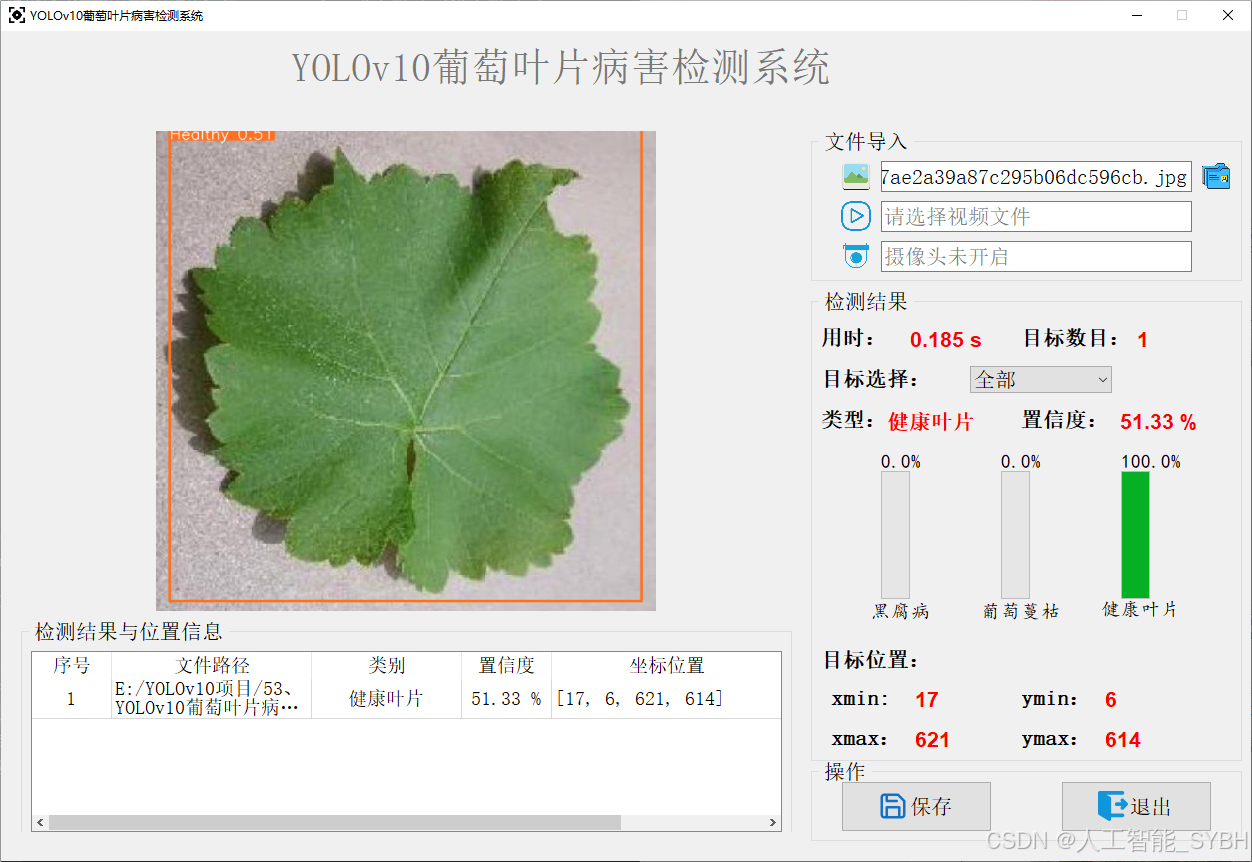Click the camera status field
The image size is (1252, 862).
pyautogui.click(x=1036, y=256)
